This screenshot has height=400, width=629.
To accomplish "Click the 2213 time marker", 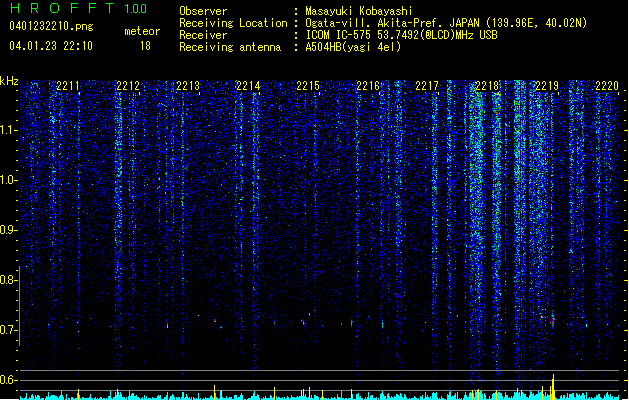I will [188, 85].
